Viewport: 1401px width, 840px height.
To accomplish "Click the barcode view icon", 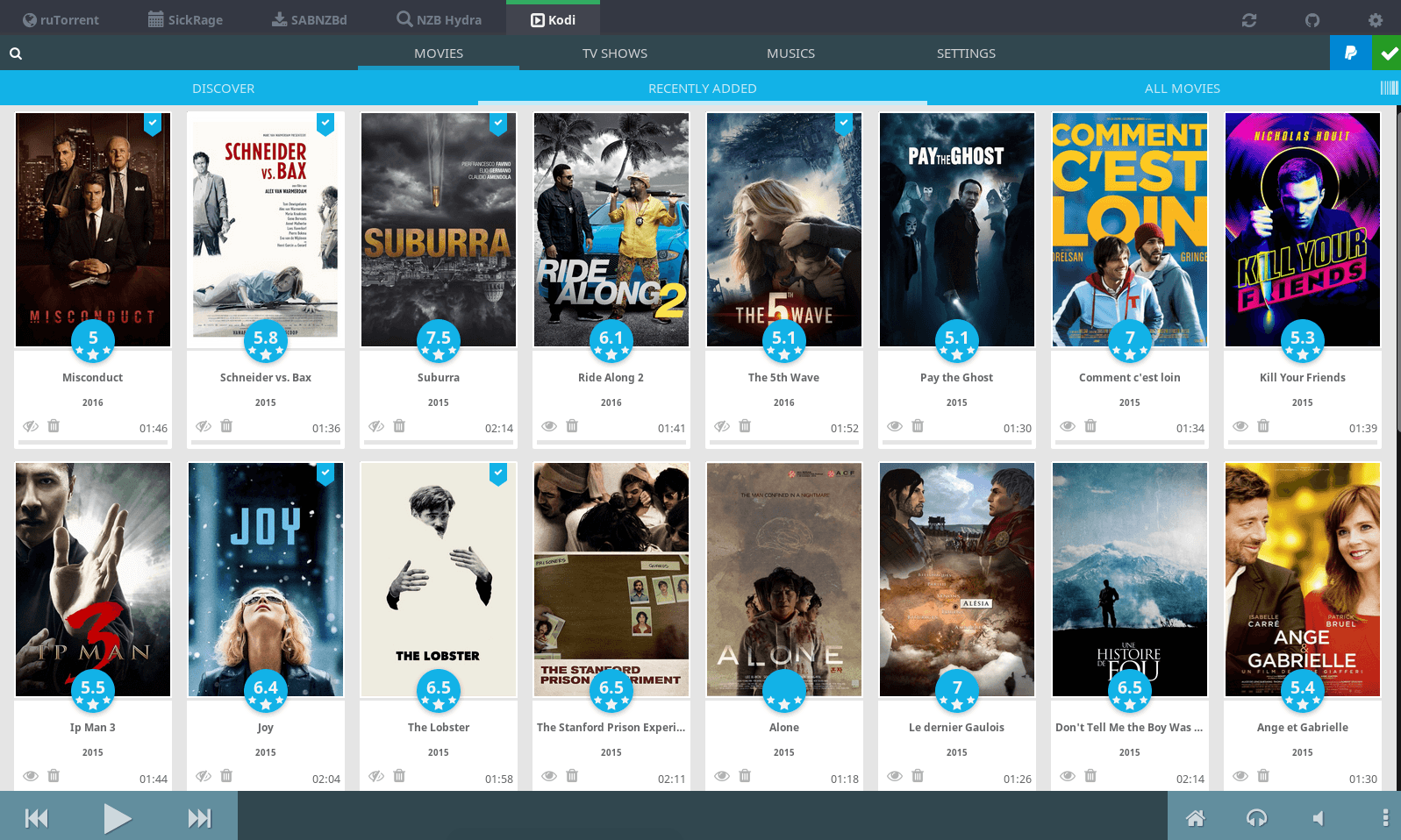I will pyautogui.click(x=1390, y=88).
